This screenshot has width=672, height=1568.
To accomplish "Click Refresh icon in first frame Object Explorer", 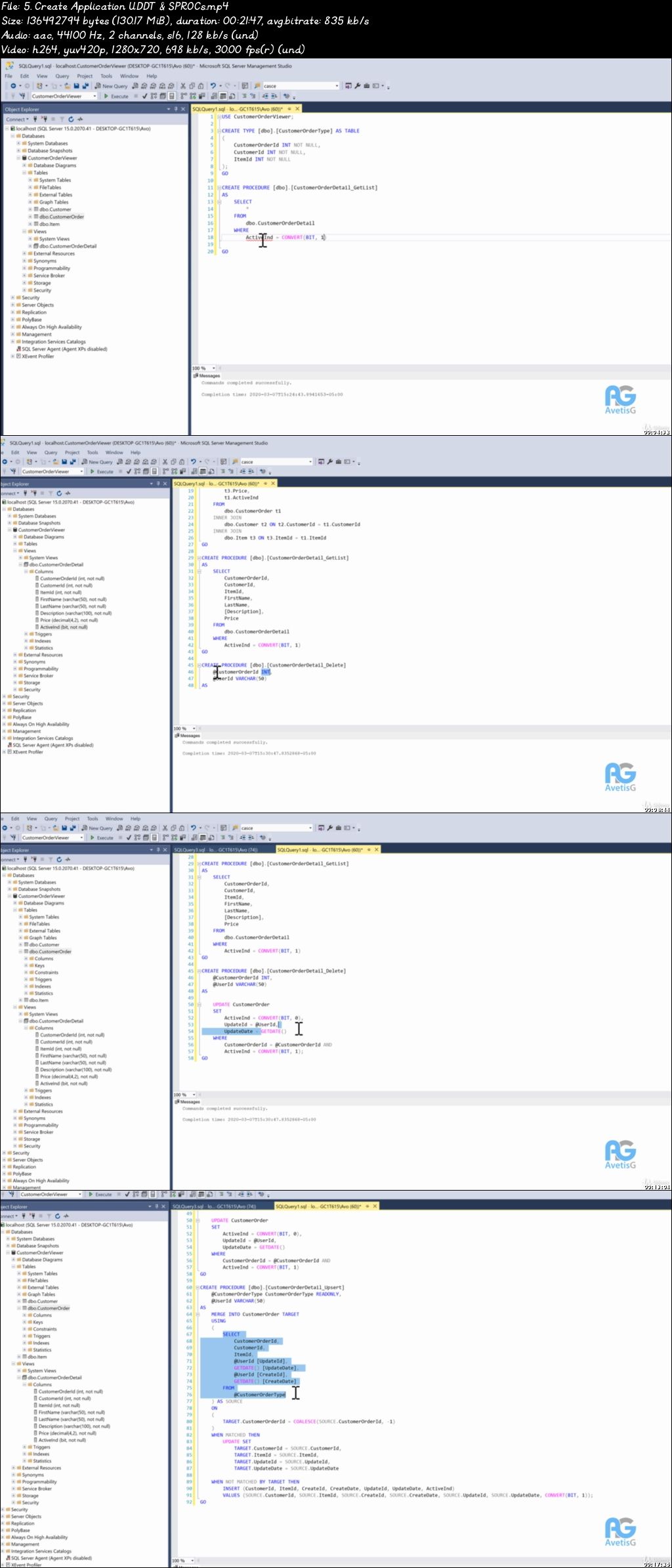I will point(71,119).
